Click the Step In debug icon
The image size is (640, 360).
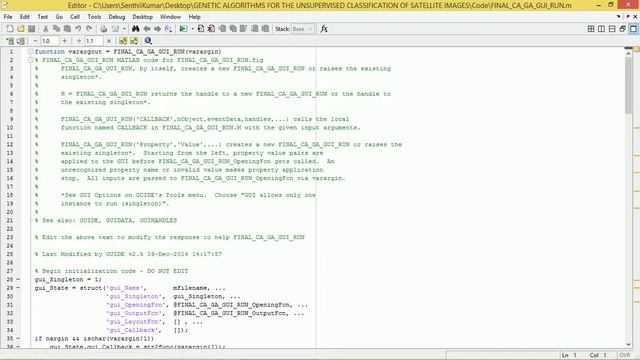[x=233, y=29]
